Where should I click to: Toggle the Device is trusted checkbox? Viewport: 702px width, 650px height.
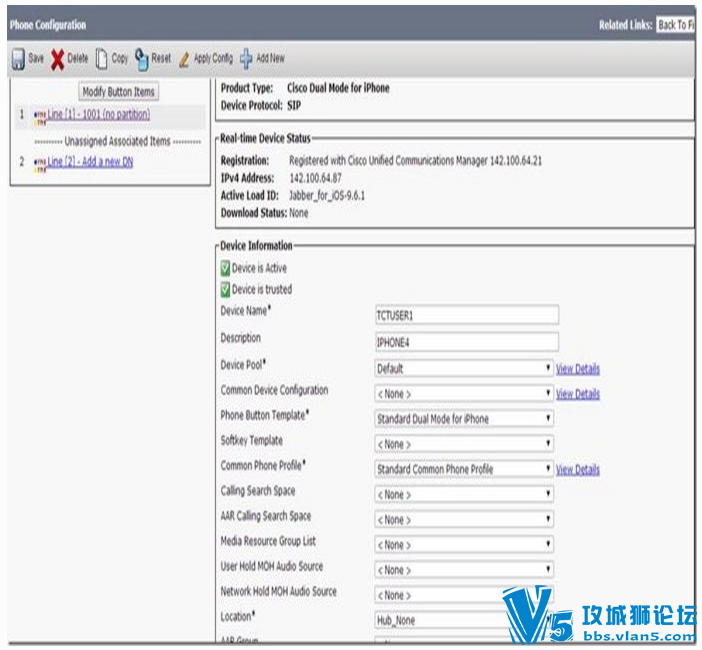[x=225, y=290]
